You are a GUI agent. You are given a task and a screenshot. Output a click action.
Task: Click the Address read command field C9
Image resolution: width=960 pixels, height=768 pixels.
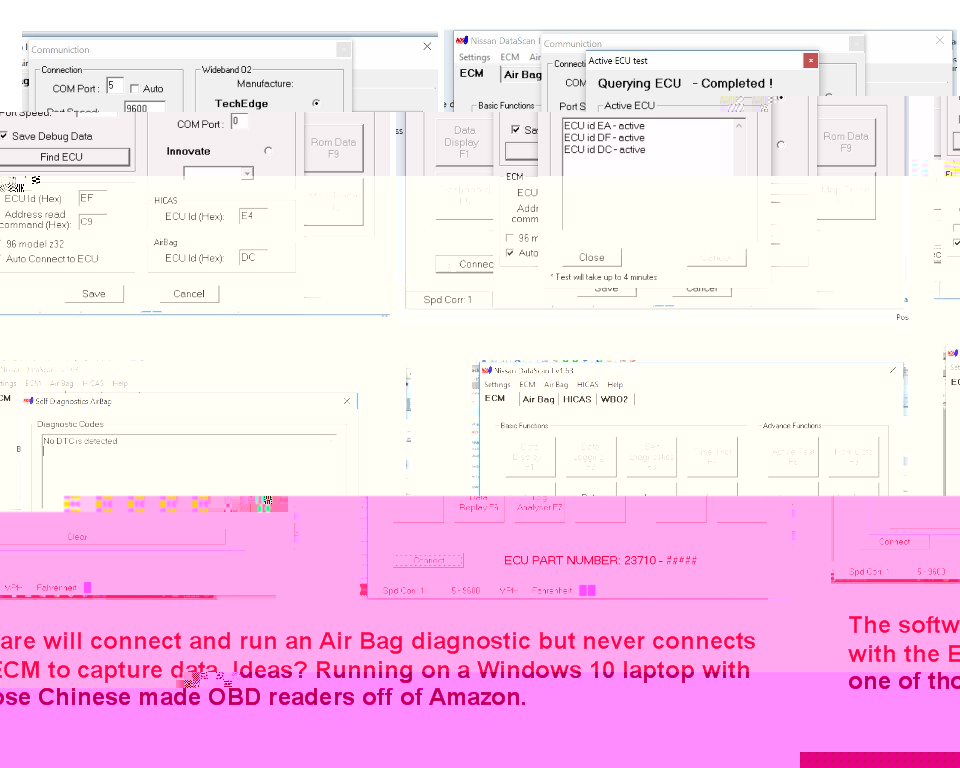[93, 221]
